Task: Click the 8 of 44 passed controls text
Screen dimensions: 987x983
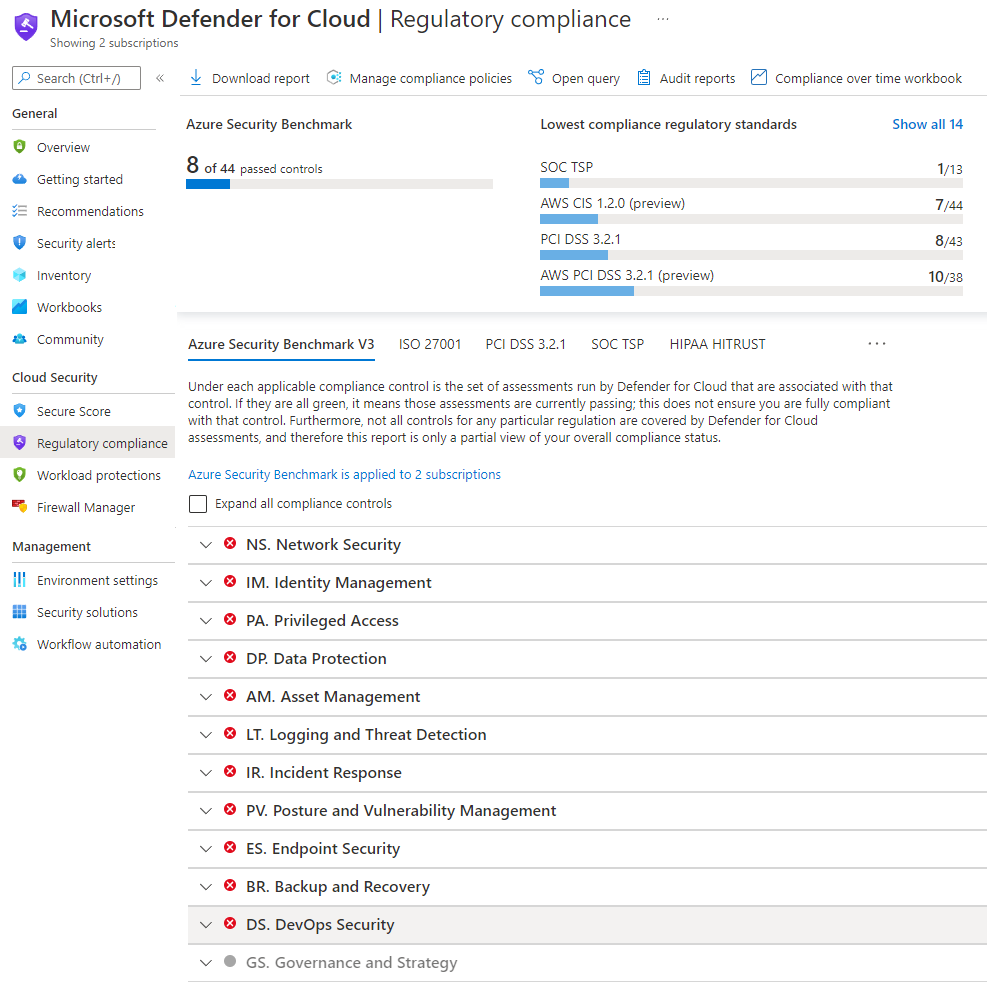Action: point(254,166)
